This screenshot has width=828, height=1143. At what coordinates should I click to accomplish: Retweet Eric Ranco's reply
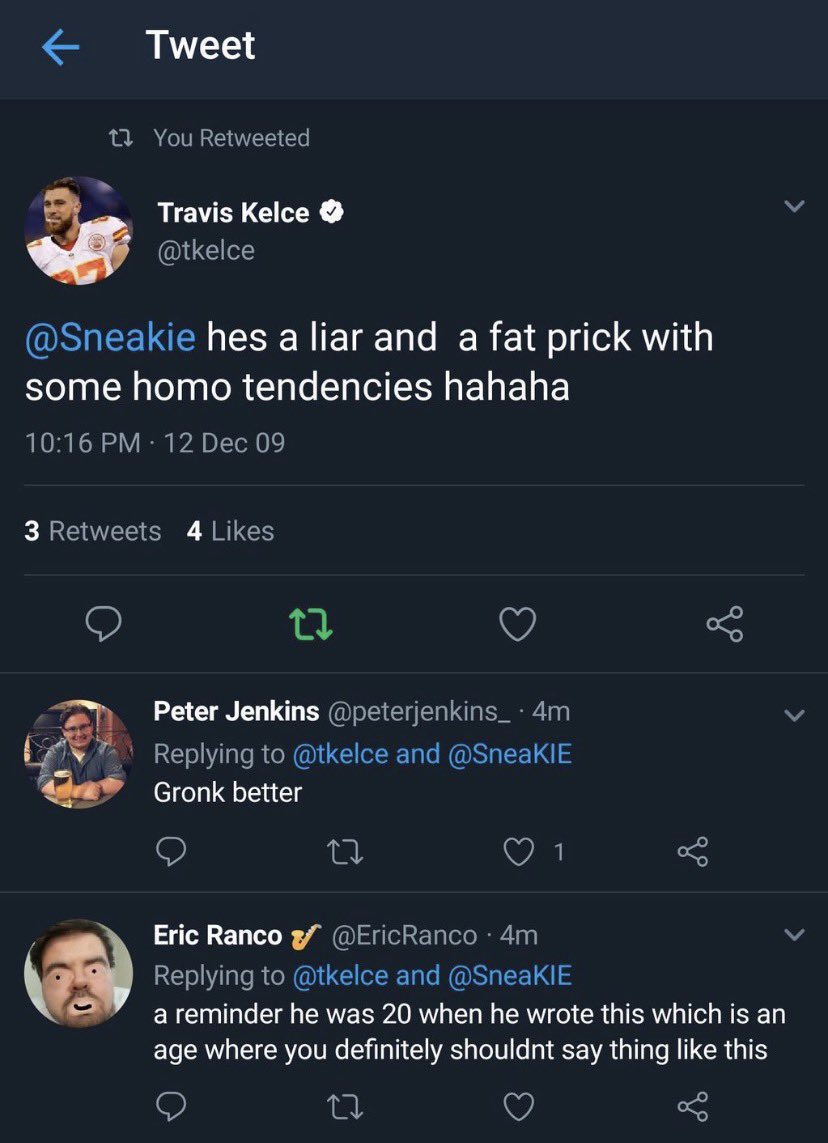tap(345, 1106)
